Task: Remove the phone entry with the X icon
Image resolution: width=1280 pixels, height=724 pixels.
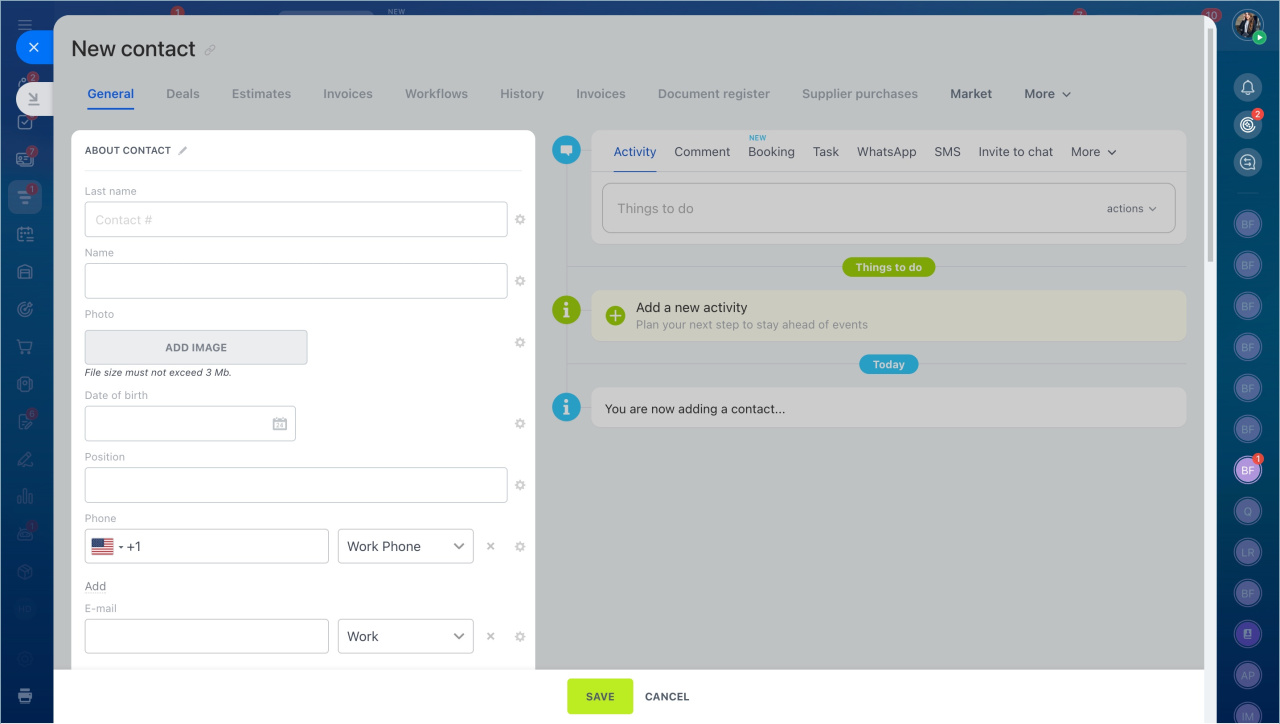Action: click(x=490, y=547)
